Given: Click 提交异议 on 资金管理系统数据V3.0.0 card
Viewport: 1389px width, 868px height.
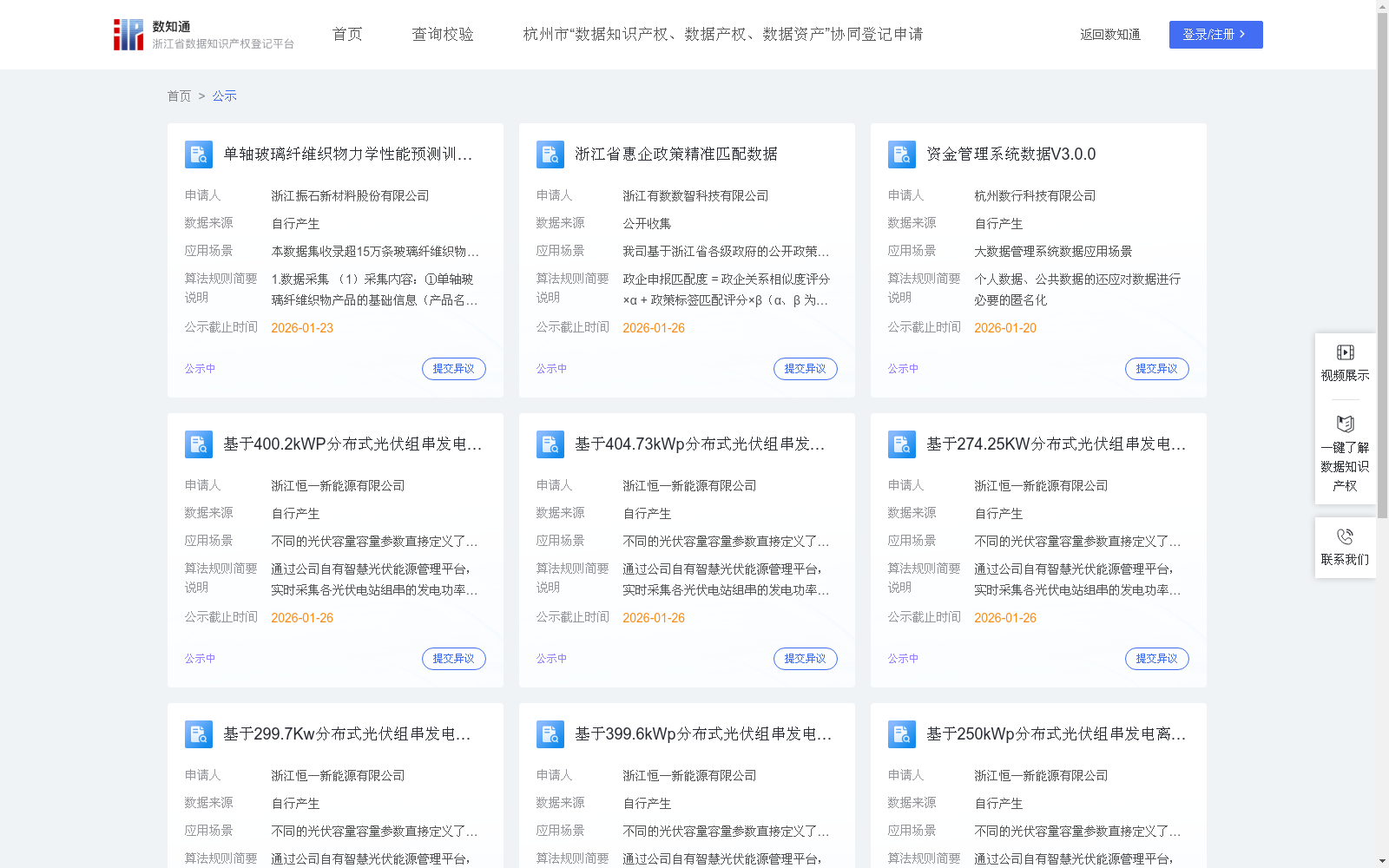Looking at the screenshot, I should click(x=1157, y=369).
